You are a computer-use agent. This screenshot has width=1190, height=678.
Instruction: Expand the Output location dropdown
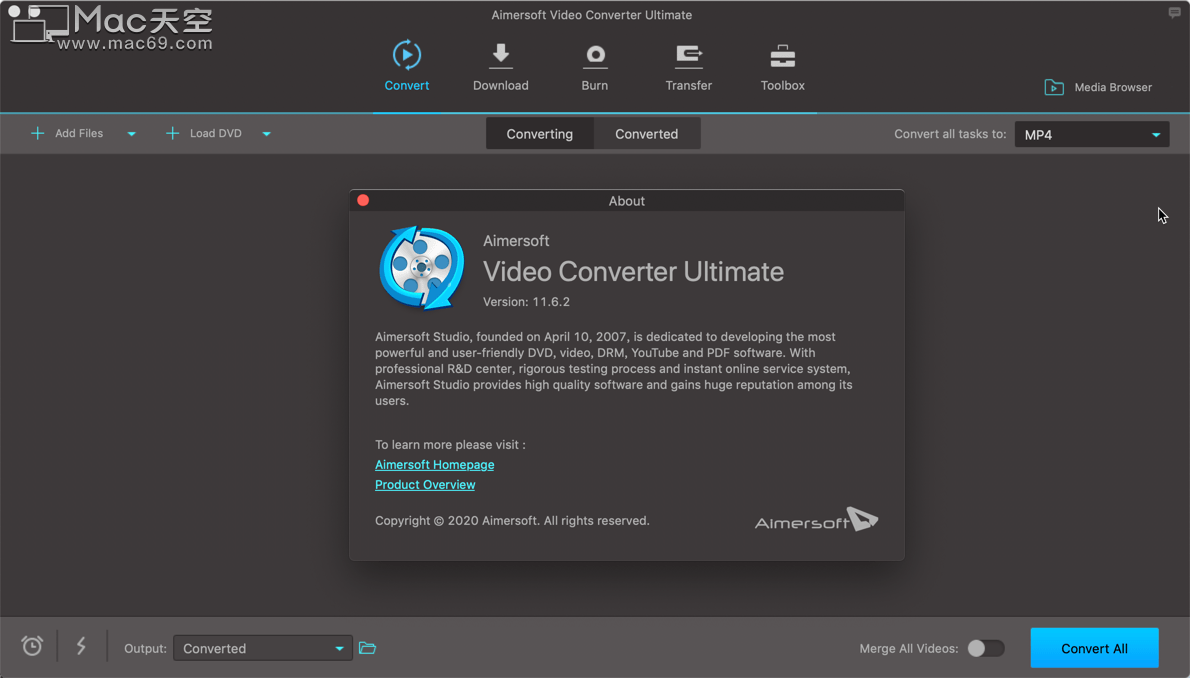tap(338, 648)
